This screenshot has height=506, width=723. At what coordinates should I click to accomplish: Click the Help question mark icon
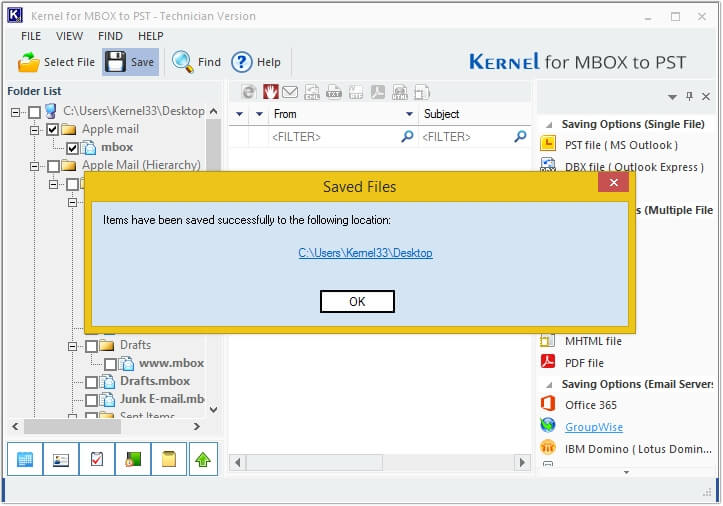[242, 62]
